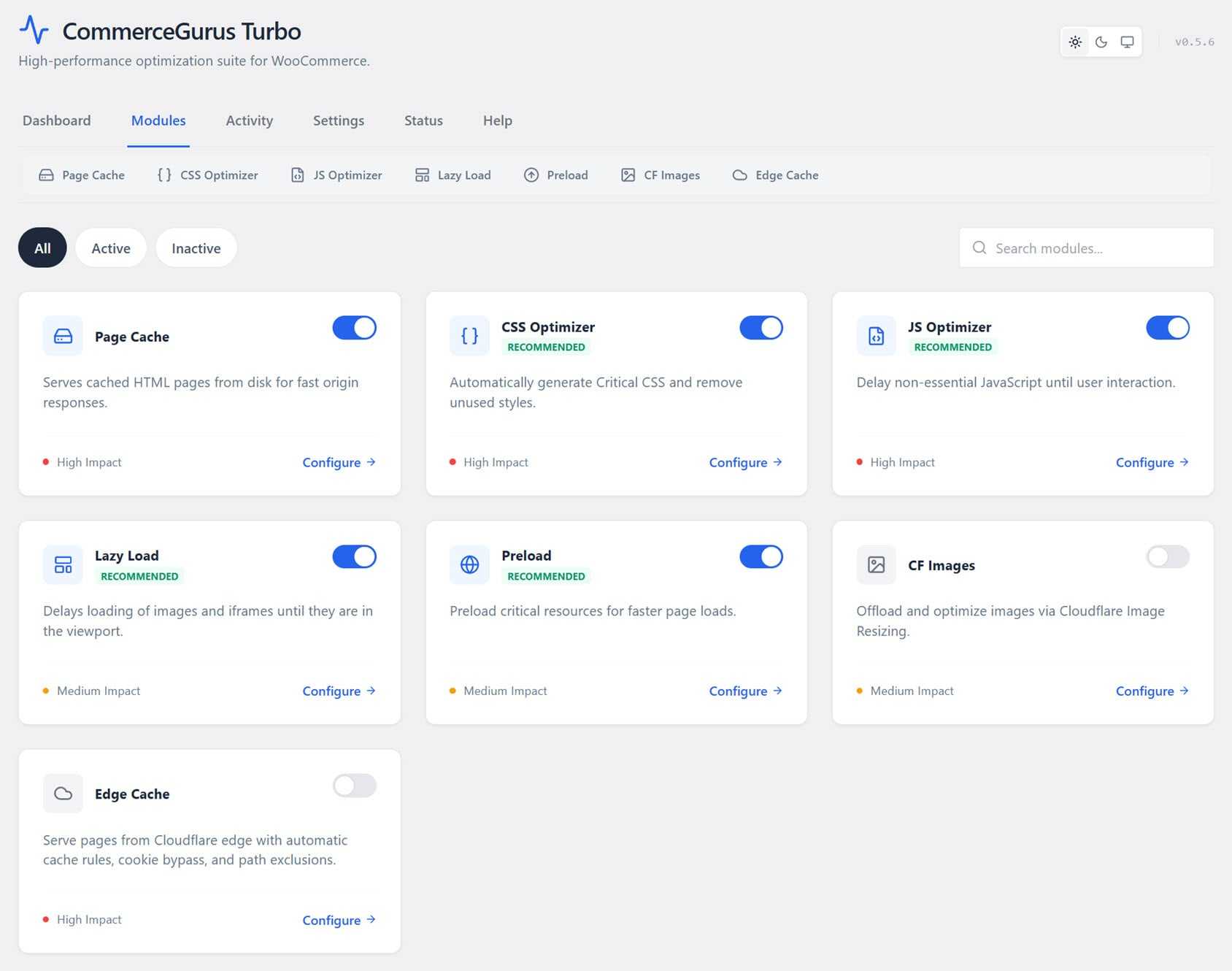Open Configure link for CF Images

(1152, 691)
